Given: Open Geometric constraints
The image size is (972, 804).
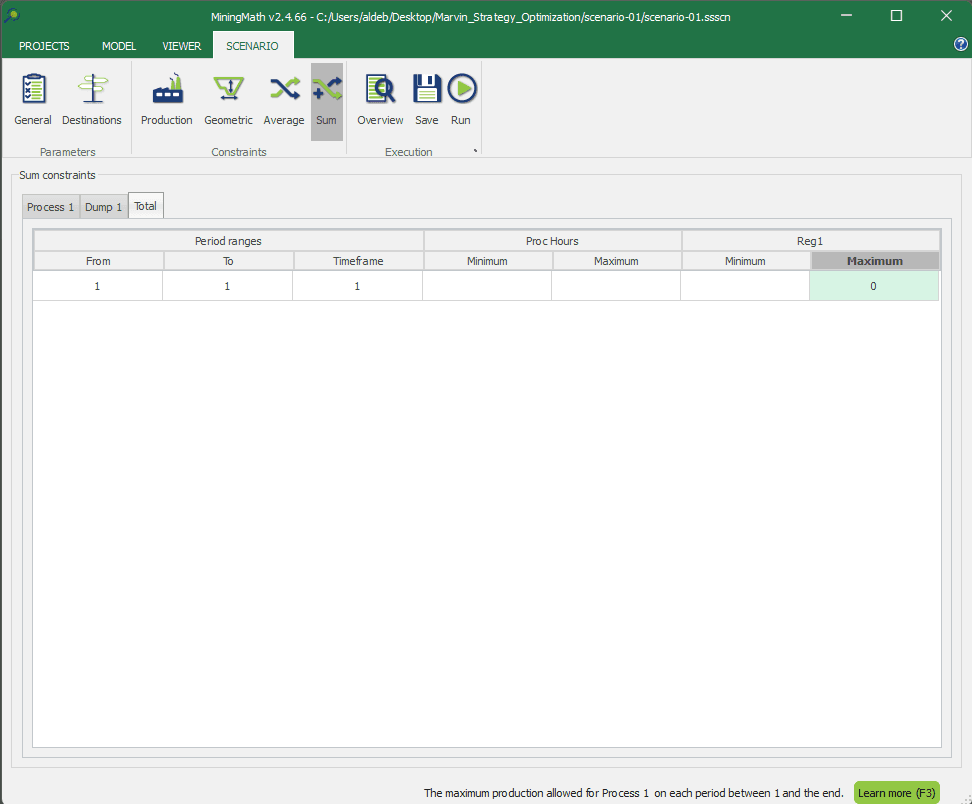Looking at the screenshot, I should click(228, 100).
